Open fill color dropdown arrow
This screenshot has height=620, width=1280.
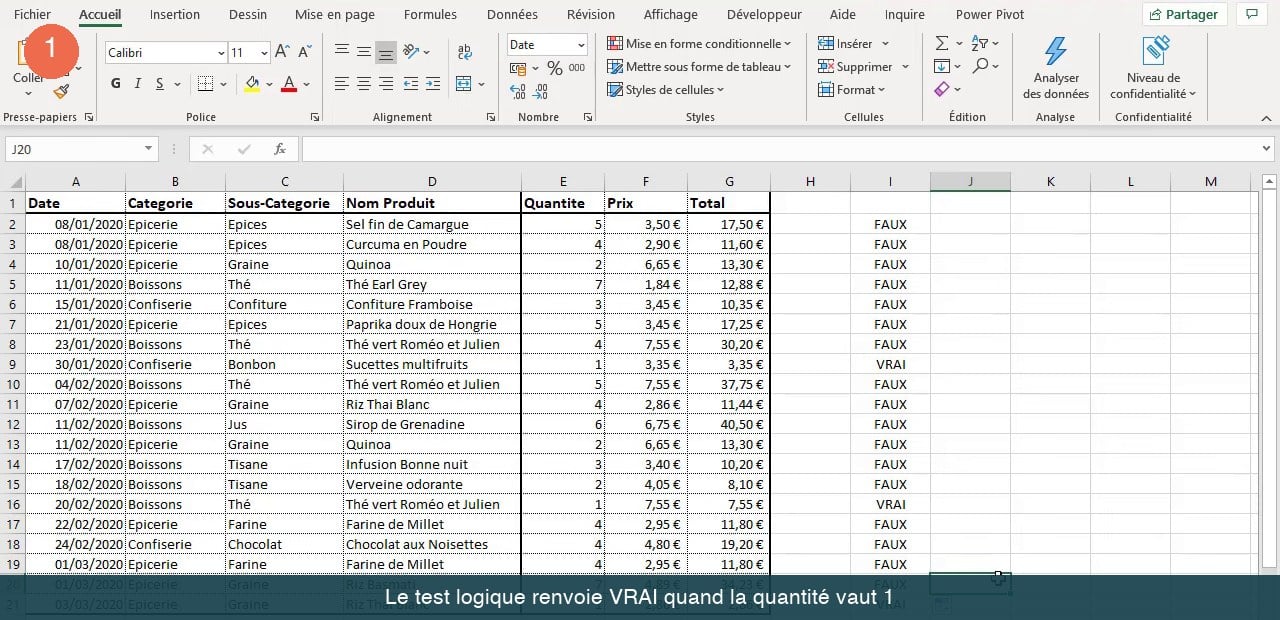click(269, 84)
